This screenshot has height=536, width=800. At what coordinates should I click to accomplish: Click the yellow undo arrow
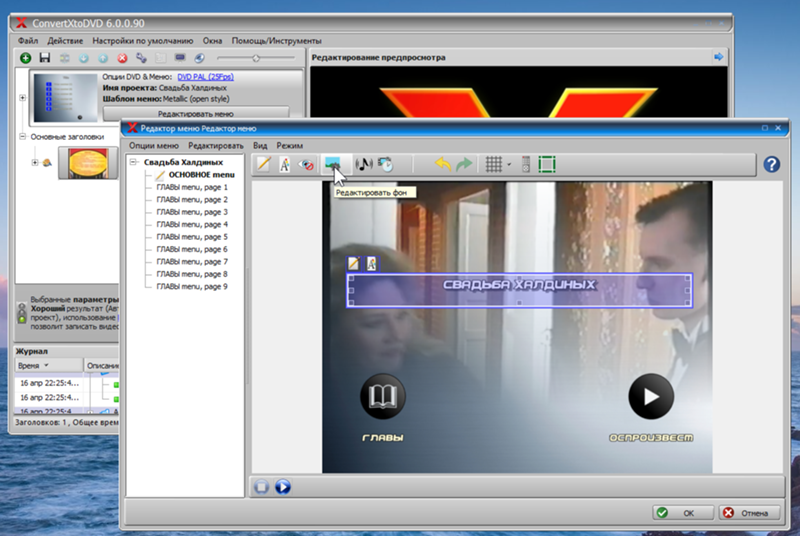click(x=442, y=164)
